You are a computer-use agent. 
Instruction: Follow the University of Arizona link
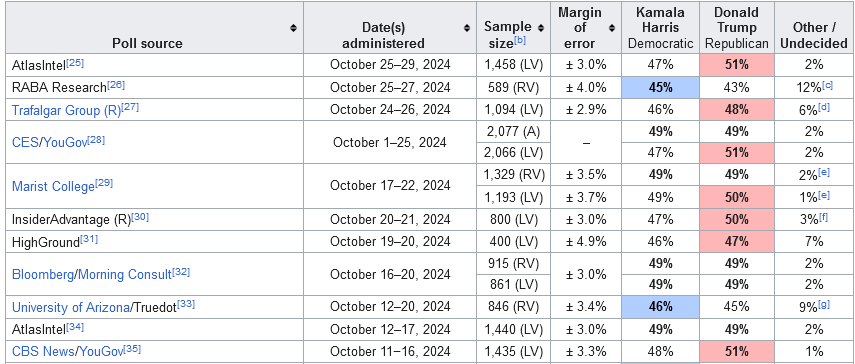pyautogui.click(x=71, y=307)
